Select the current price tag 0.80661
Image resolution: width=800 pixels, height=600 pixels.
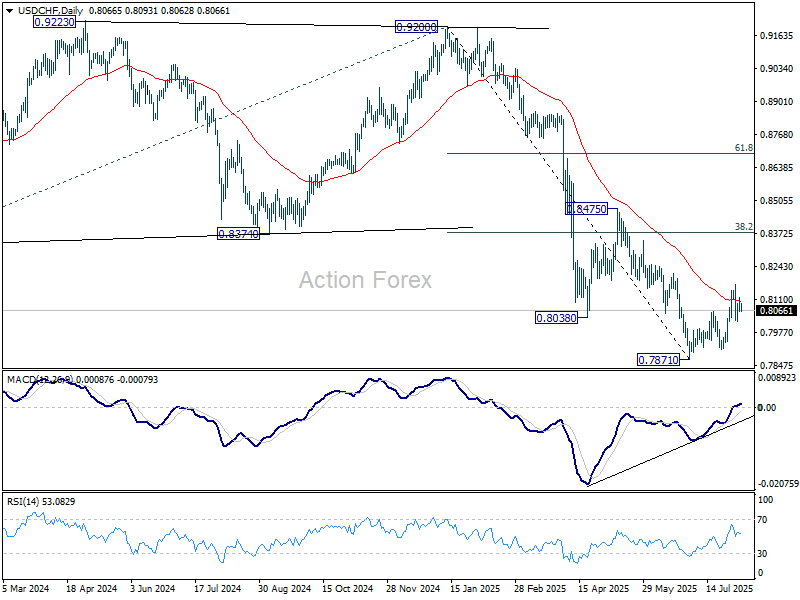(x=777, y=311)
